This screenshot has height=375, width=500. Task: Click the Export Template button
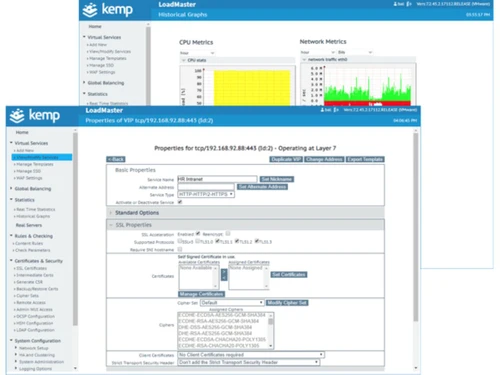[x=365, y=159]
